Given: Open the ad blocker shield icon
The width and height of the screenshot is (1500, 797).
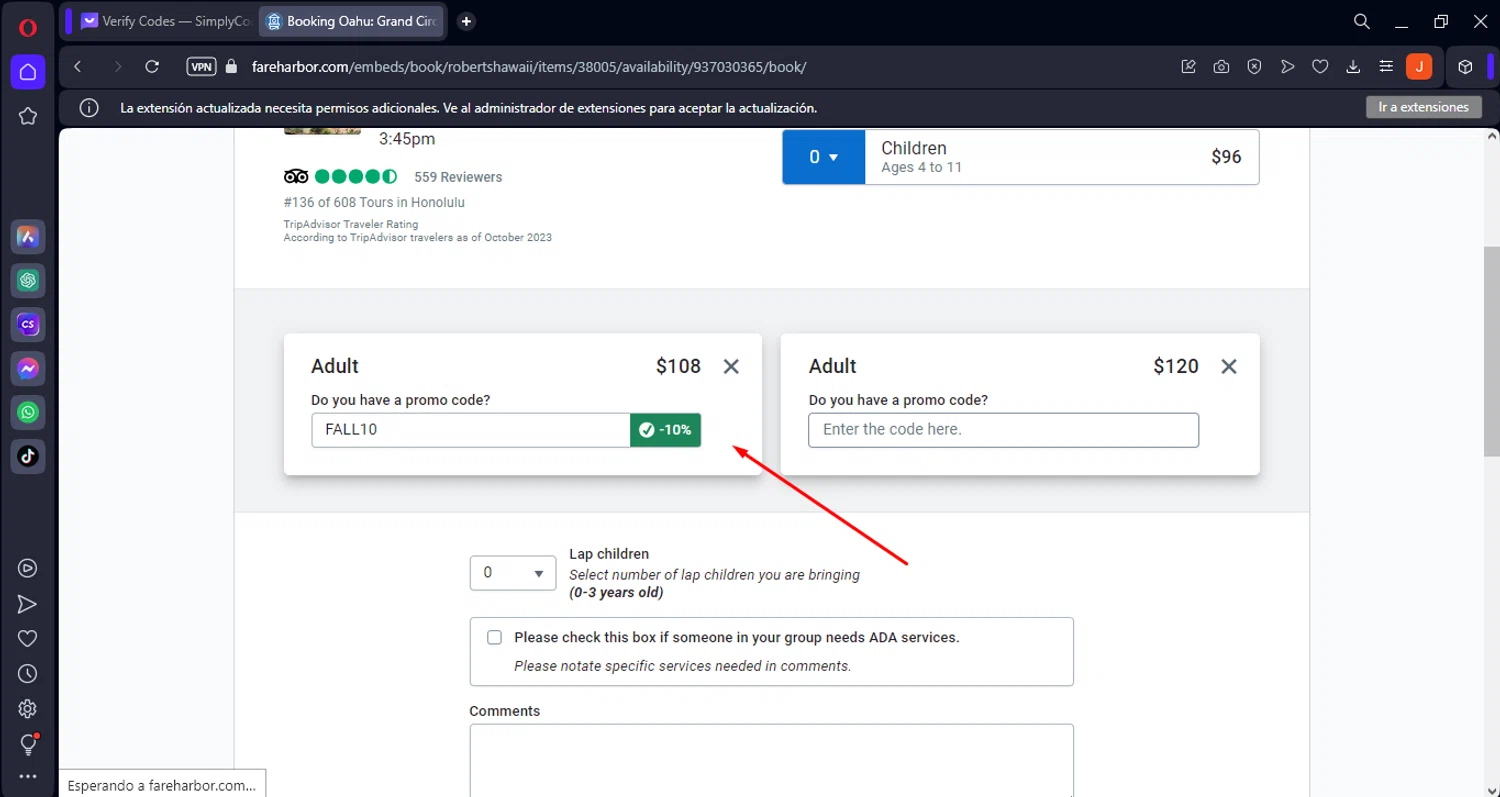Looking at the screenshot, I should 1254,67.
